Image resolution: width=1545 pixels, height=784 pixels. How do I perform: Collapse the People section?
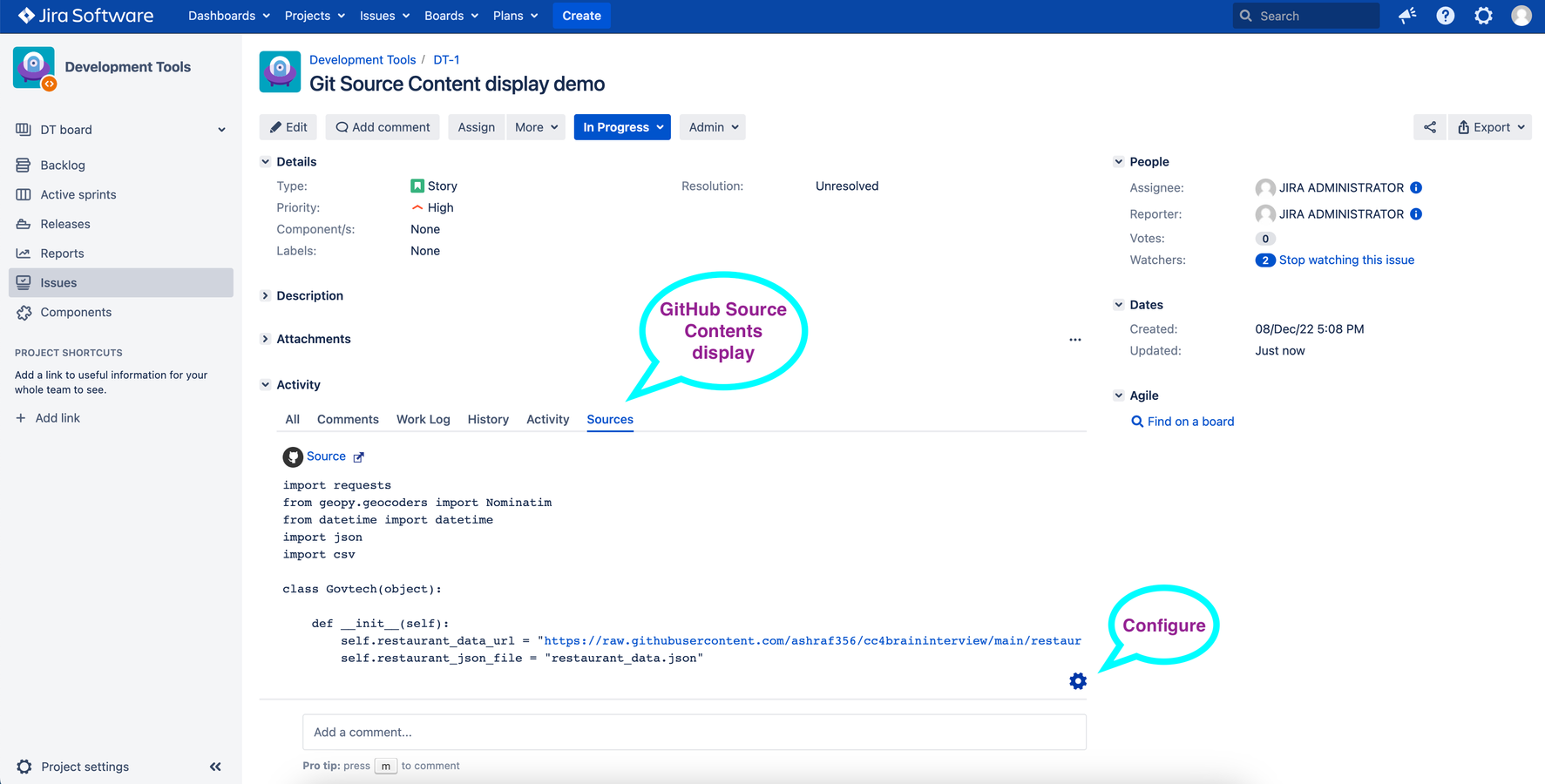[1119, 161]
